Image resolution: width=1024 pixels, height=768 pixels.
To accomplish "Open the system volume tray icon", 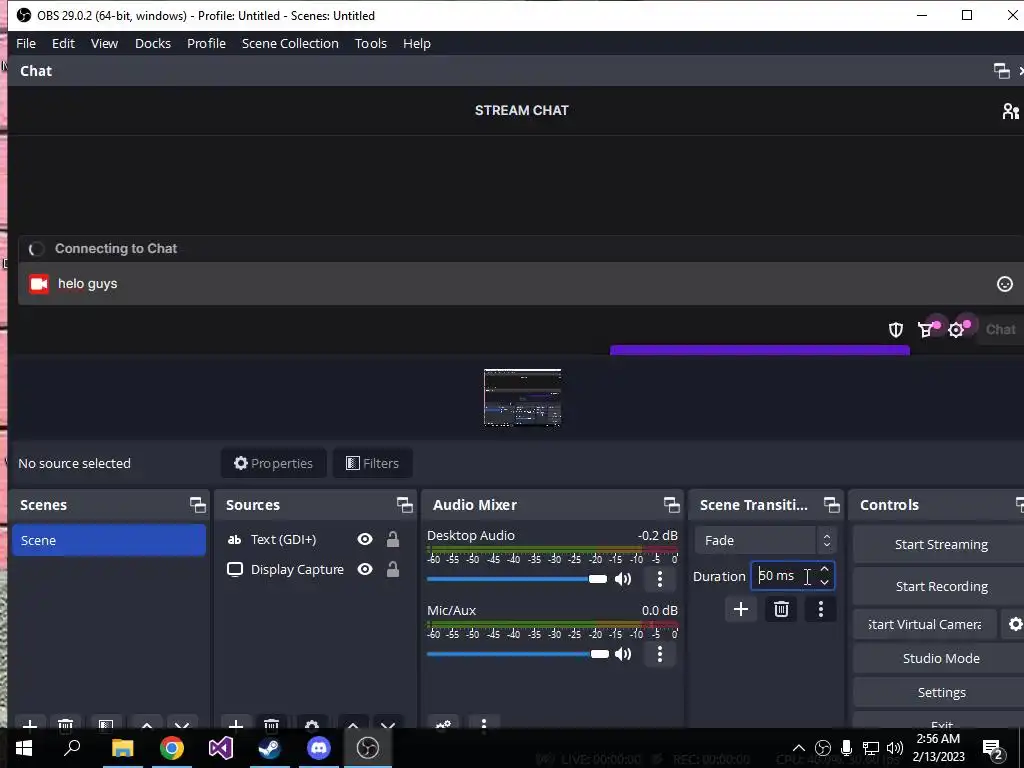I will pos(895,748).
